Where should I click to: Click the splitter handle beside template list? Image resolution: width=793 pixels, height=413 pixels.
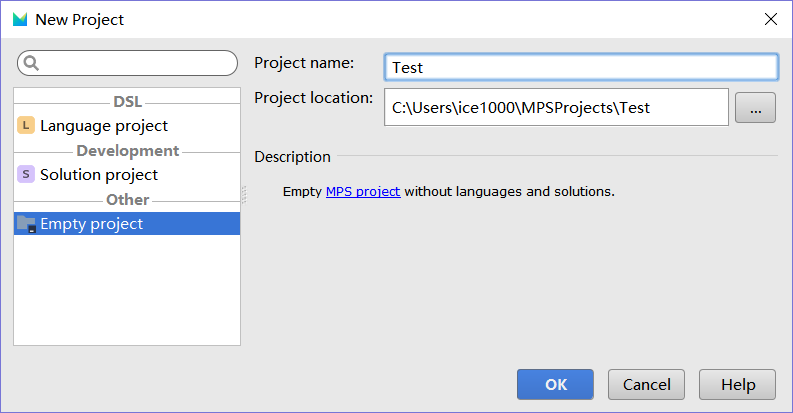[x=244, y=195]
